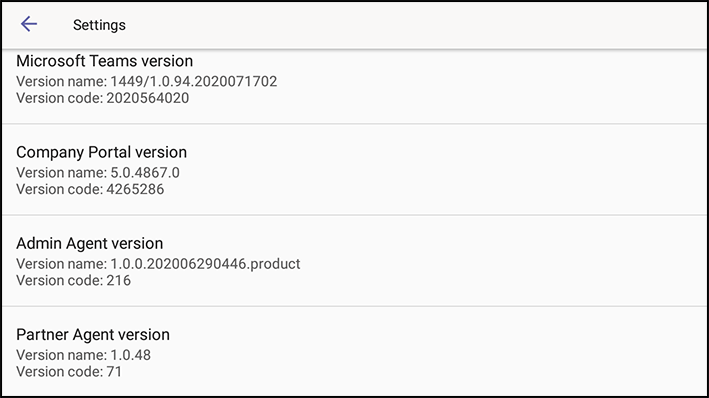Select Partner Agent version code 71
The width and height of the screenshot is (709, 398).
coord(69,372)
